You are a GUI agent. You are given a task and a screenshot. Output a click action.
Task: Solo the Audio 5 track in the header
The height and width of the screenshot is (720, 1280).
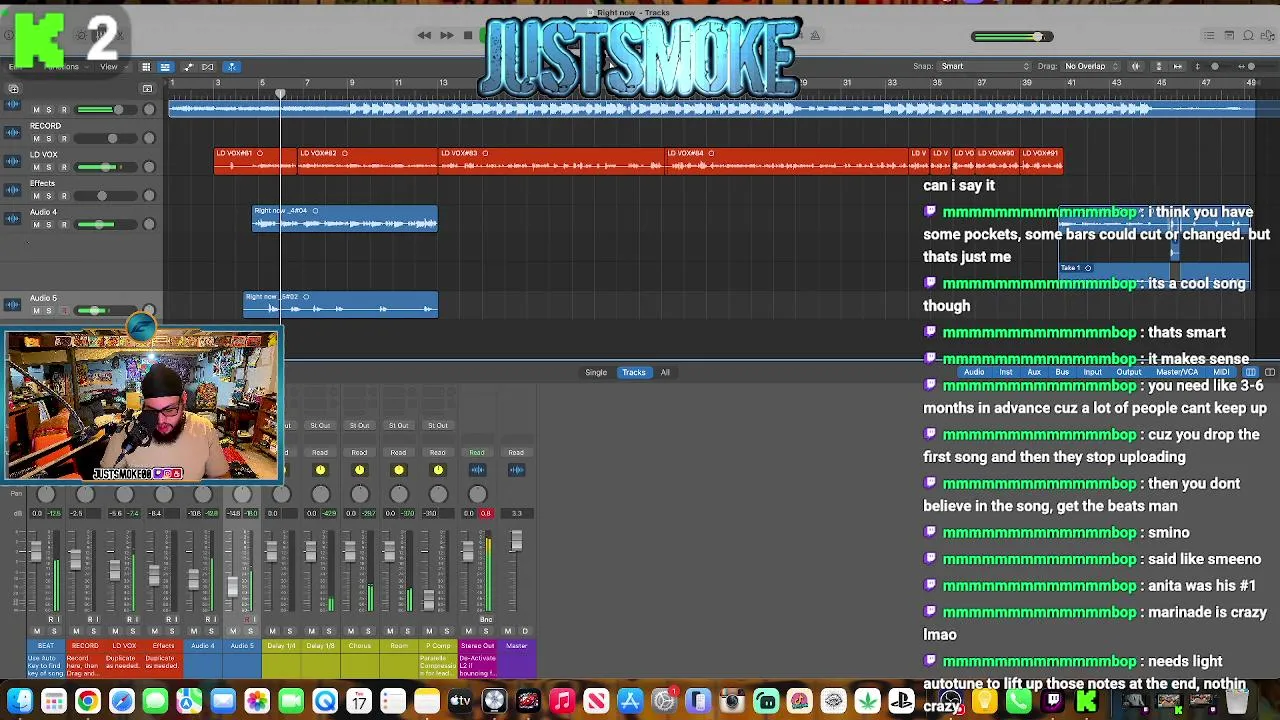(x=49, y=311)
